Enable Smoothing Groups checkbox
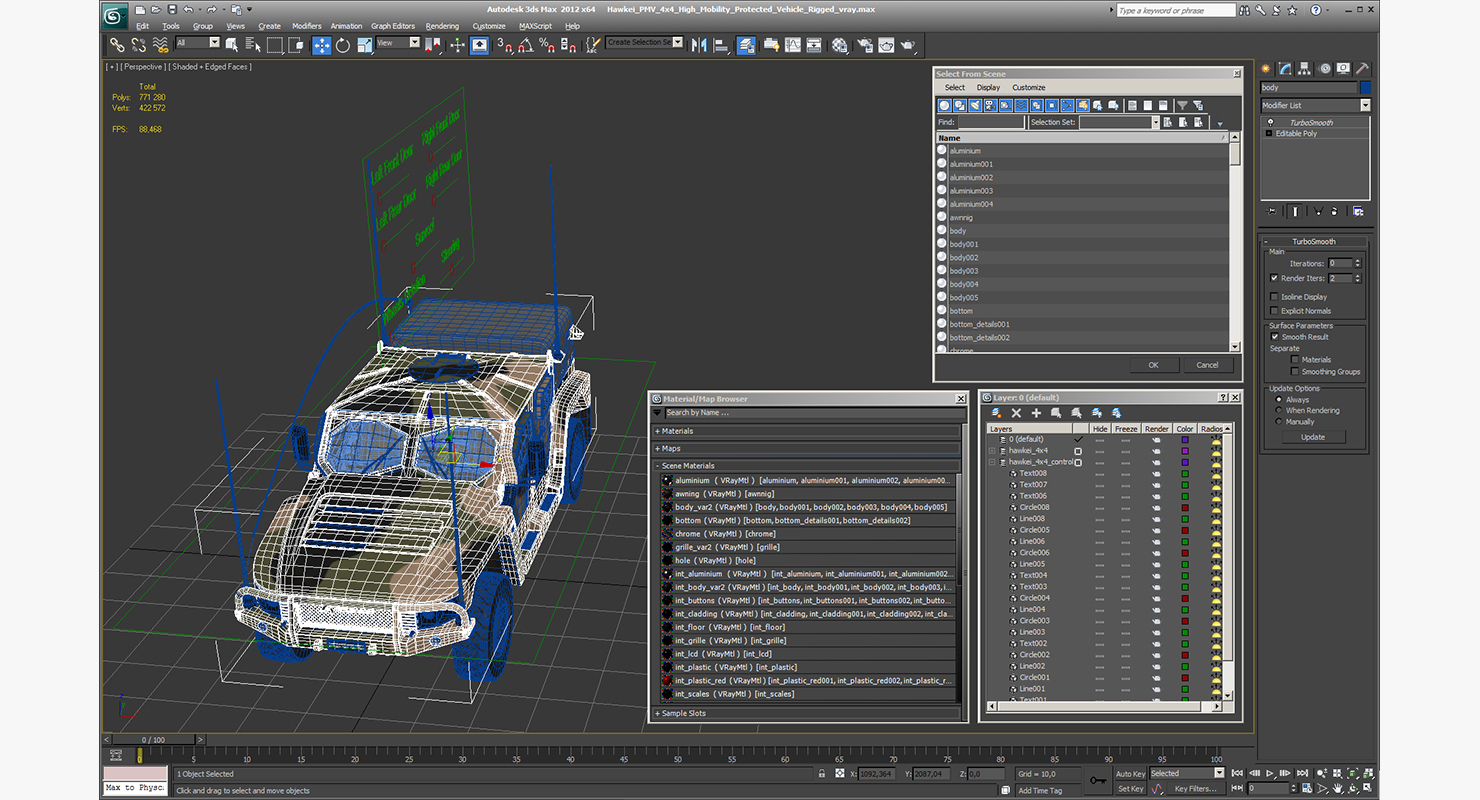 pos(1295,372)
